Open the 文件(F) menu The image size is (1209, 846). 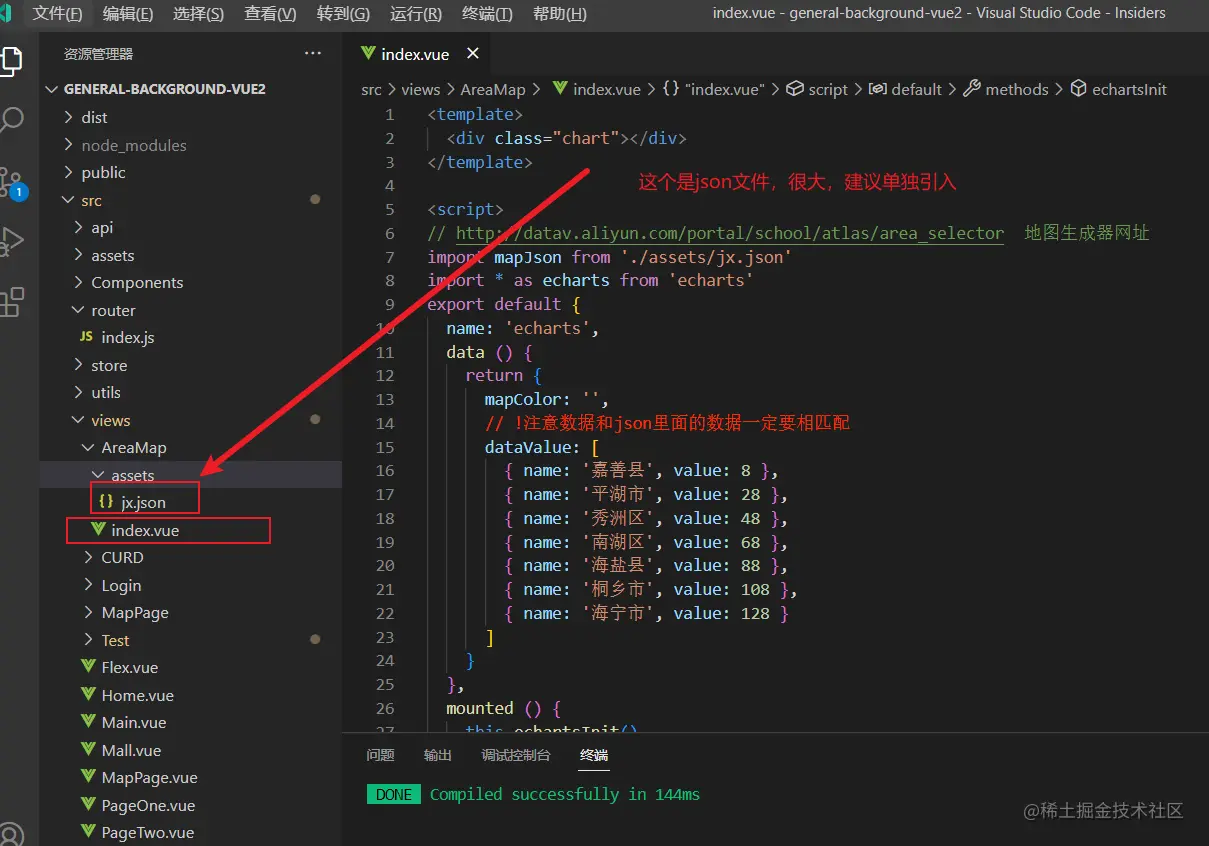coord(57,13)
